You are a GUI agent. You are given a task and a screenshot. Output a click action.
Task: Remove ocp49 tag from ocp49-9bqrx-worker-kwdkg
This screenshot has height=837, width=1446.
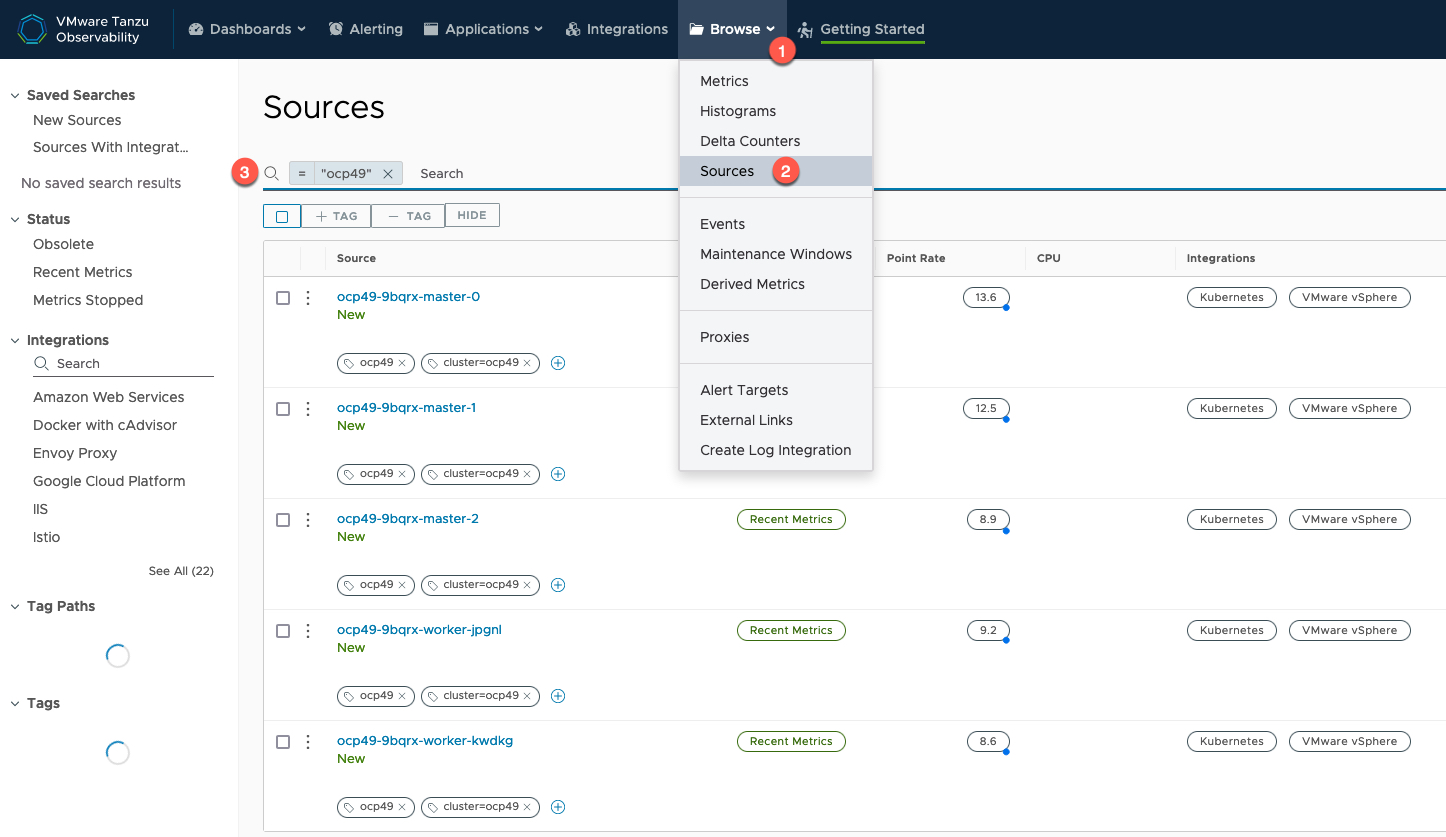402,807
